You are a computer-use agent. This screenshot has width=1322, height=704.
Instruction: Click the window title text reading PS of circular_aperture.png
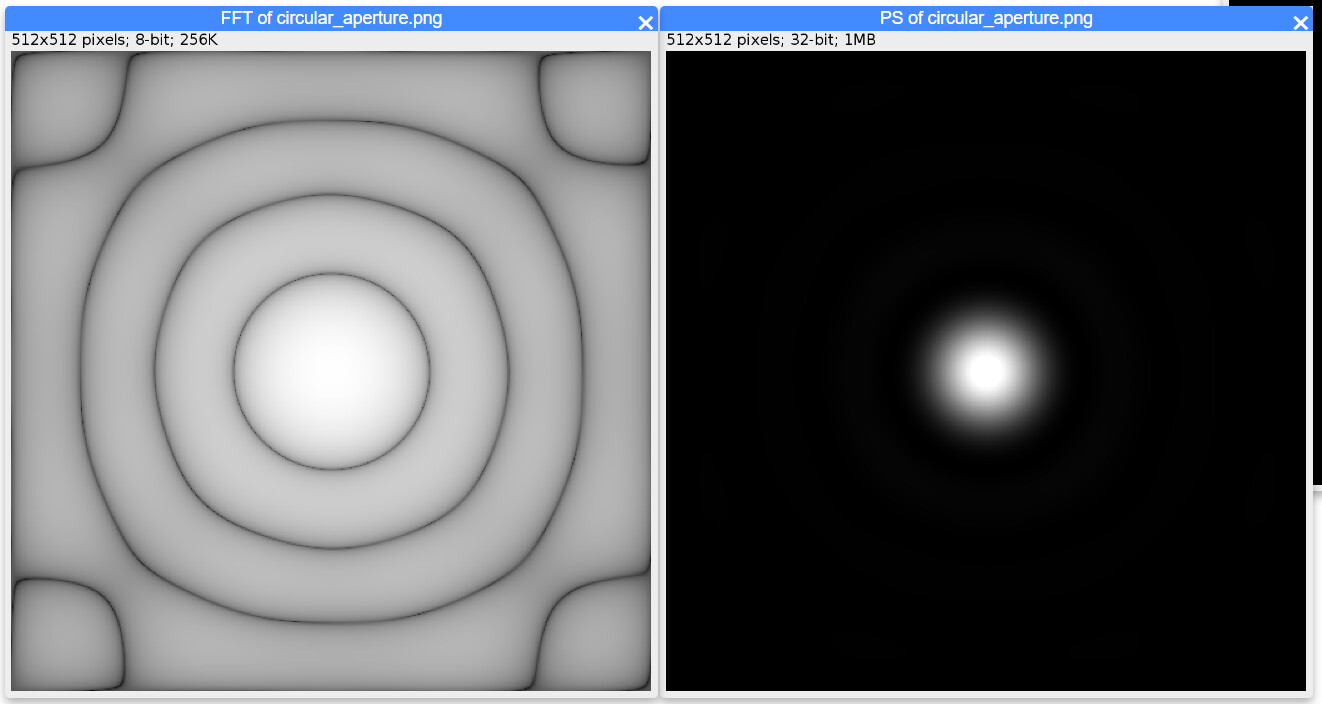pos(985,18)
